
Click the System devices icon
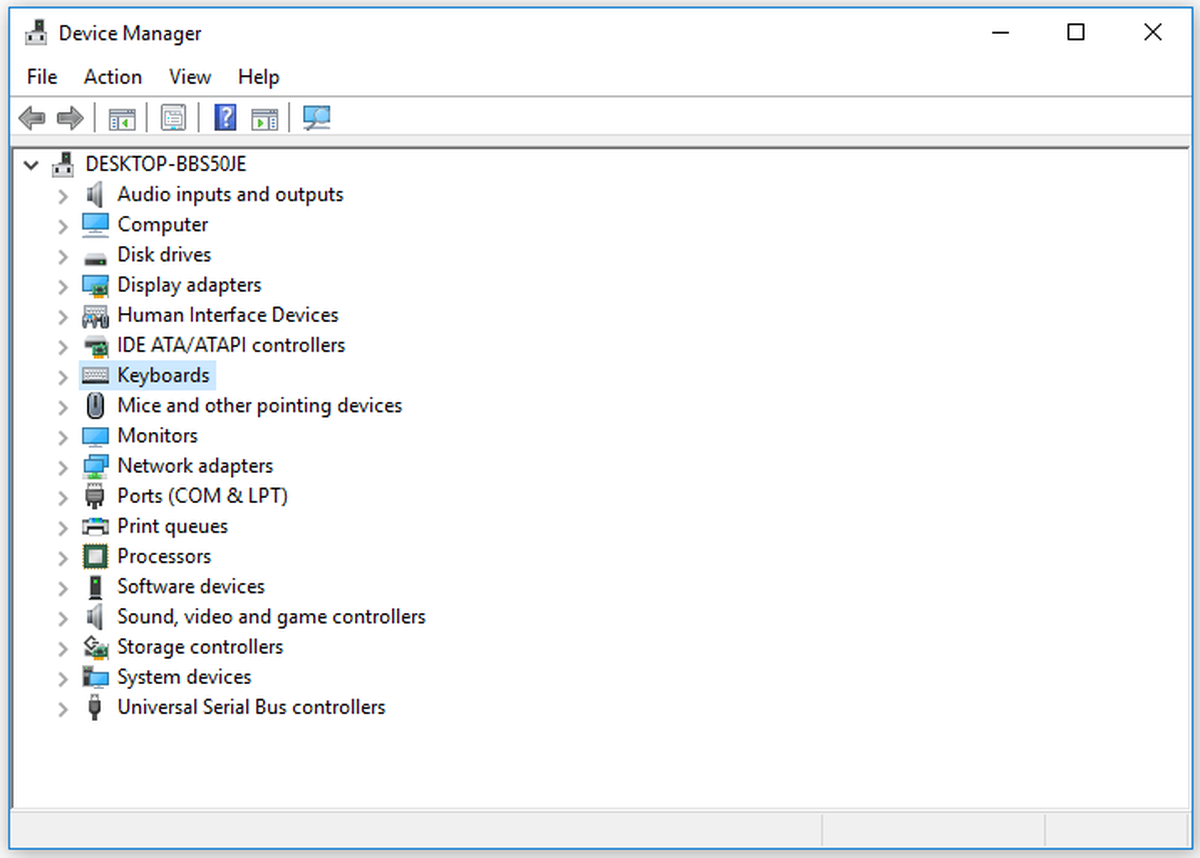click(95, 677)
